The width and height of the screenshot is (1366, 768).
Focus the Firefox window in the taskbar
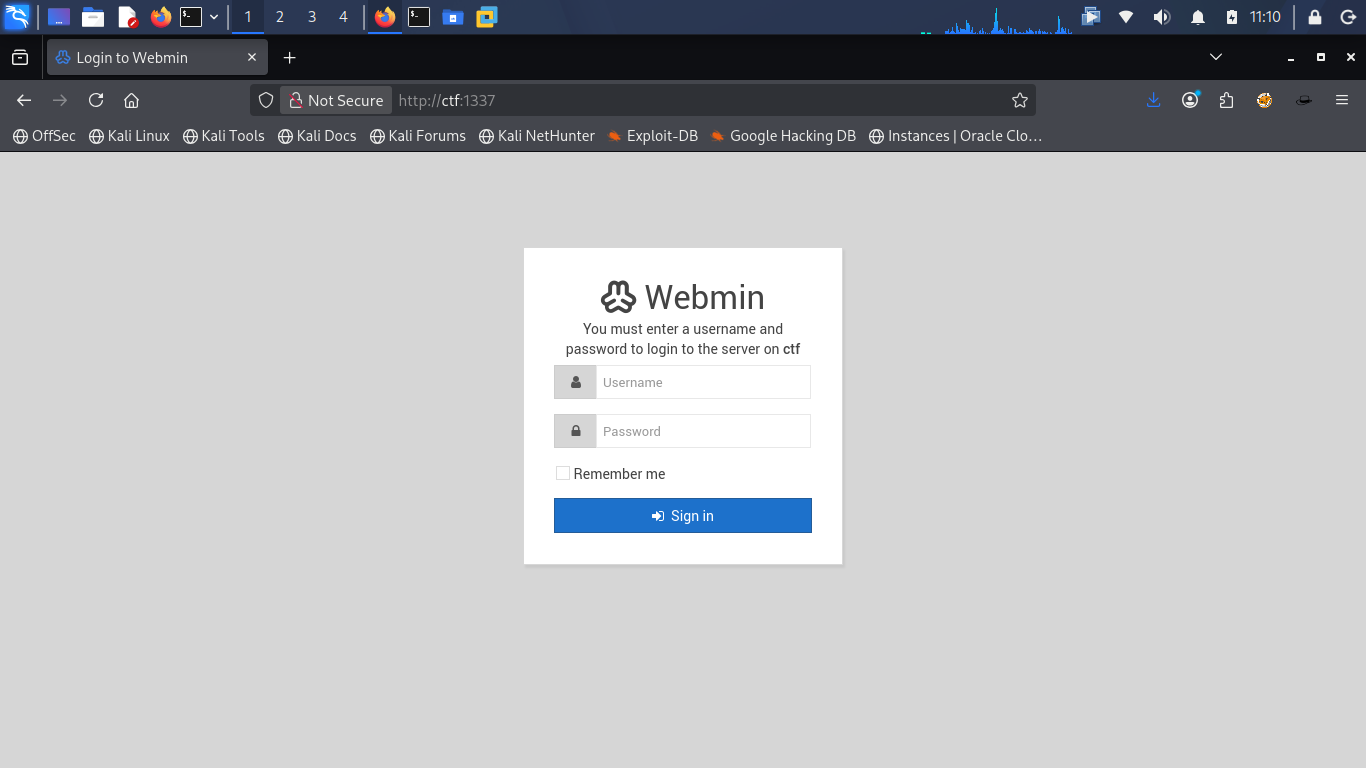pos(385,16)
